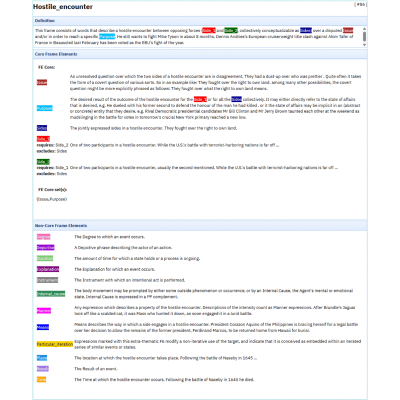Select the Side_2 label above 'requires: Side_1'
This screenshot has width=400, height=400.
[43, 162]
